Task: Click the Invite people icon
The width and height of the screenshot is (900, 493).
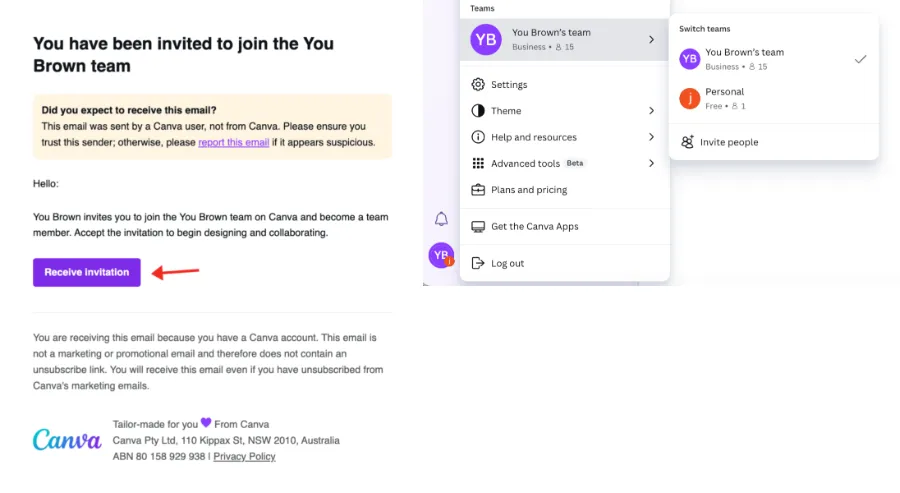Action: 687,142
